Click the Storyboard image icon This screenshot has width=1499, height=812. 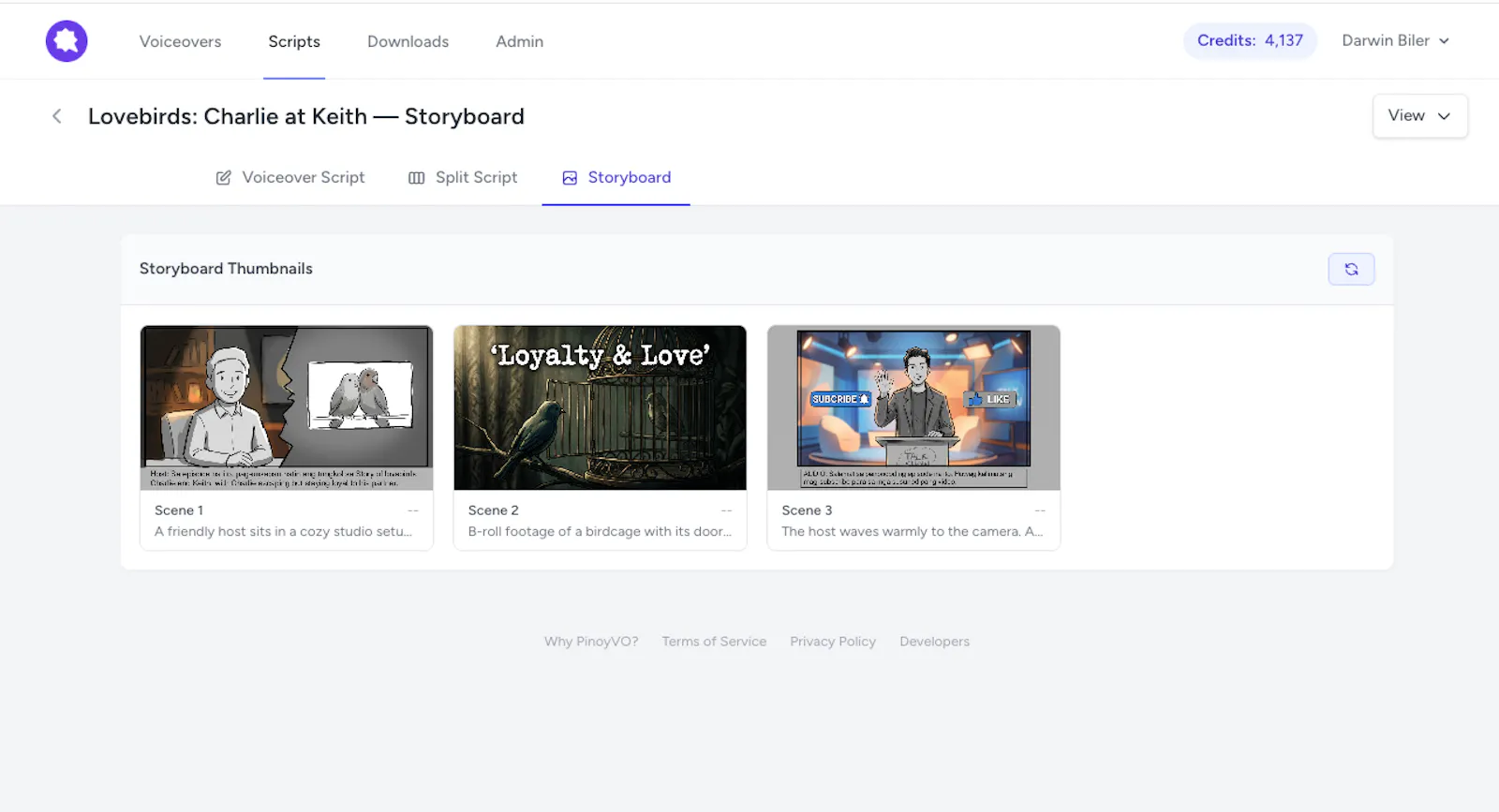(570, 178)
